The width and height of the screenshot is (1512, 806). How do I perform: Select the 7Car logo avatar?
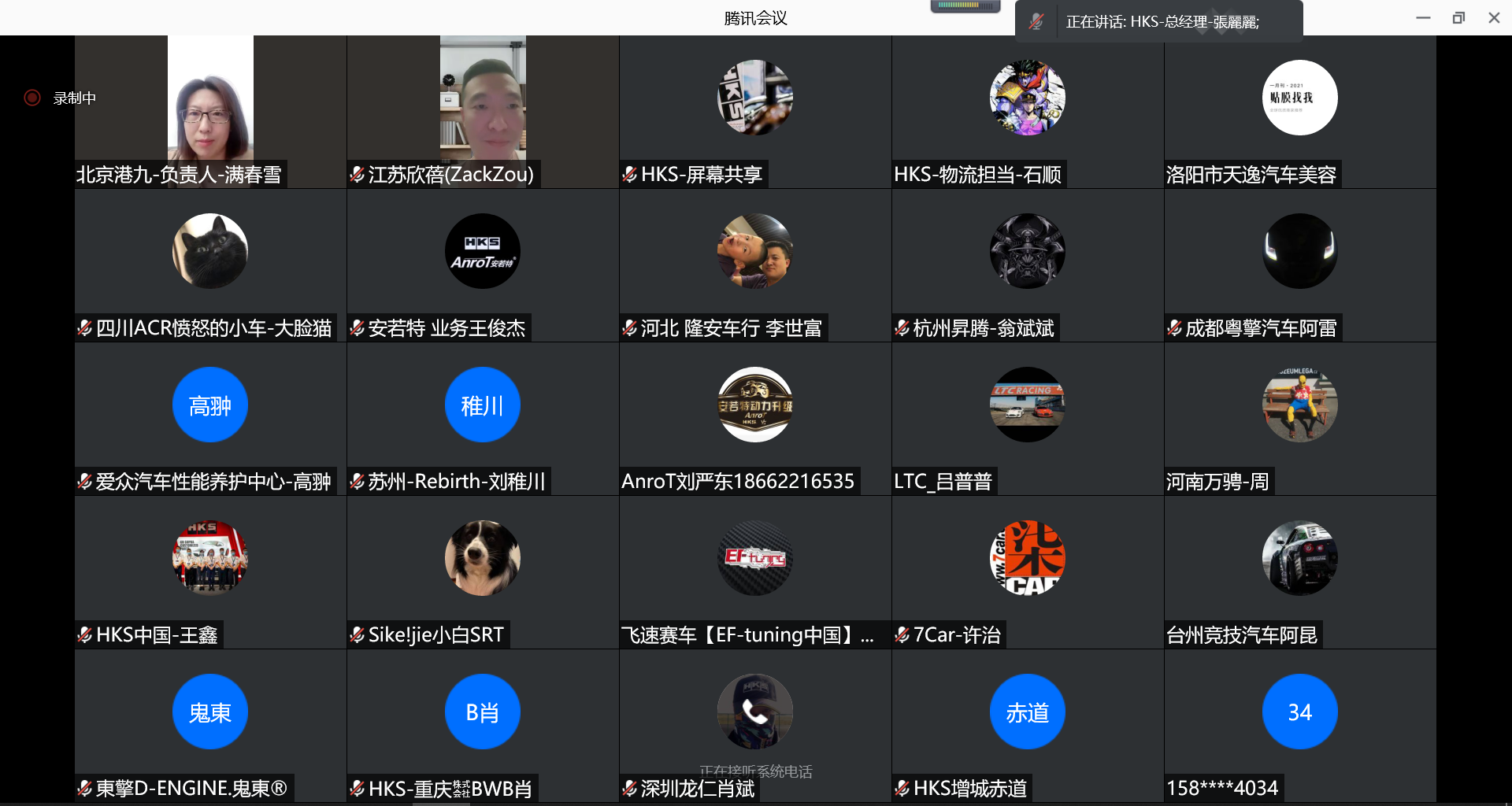[1027, 558]
